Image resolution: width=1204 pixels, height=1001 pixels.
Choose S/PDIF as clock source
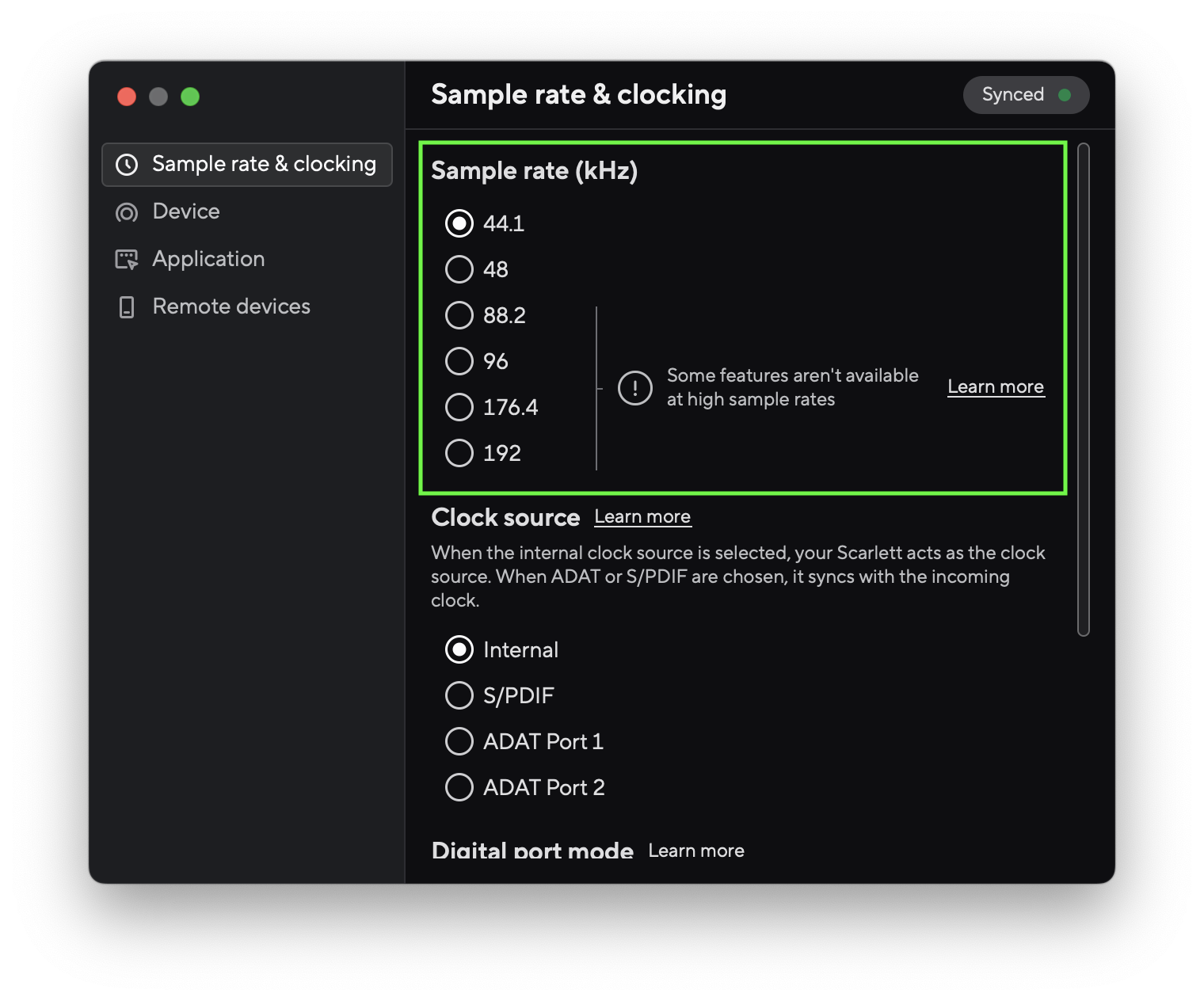[459, 695]
